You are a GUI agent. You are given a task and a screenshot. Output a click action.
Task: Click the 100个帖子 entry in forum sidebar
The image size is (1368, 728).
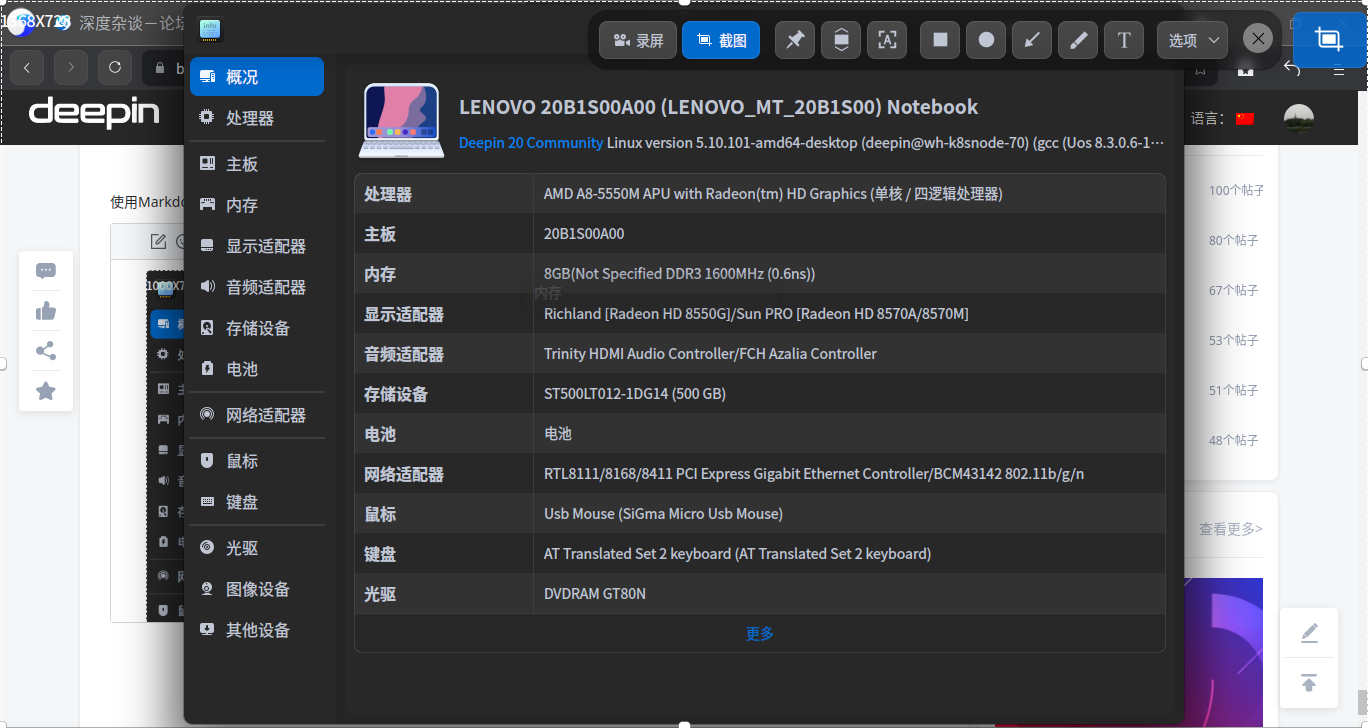tap(1234, 190)
